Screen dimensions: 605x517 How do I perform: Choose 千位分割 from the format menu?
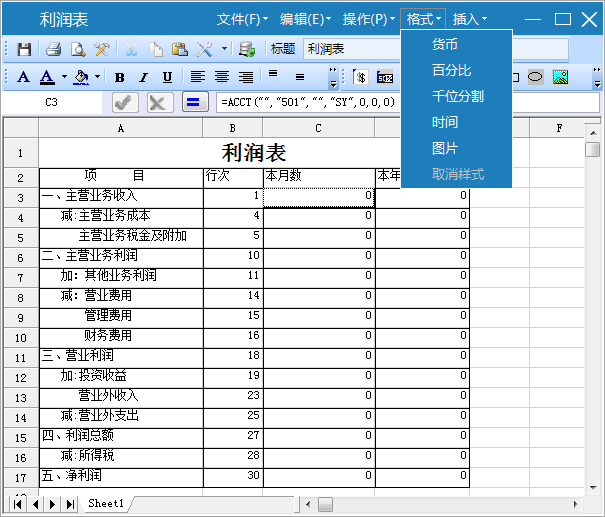(x=458, y=96)
